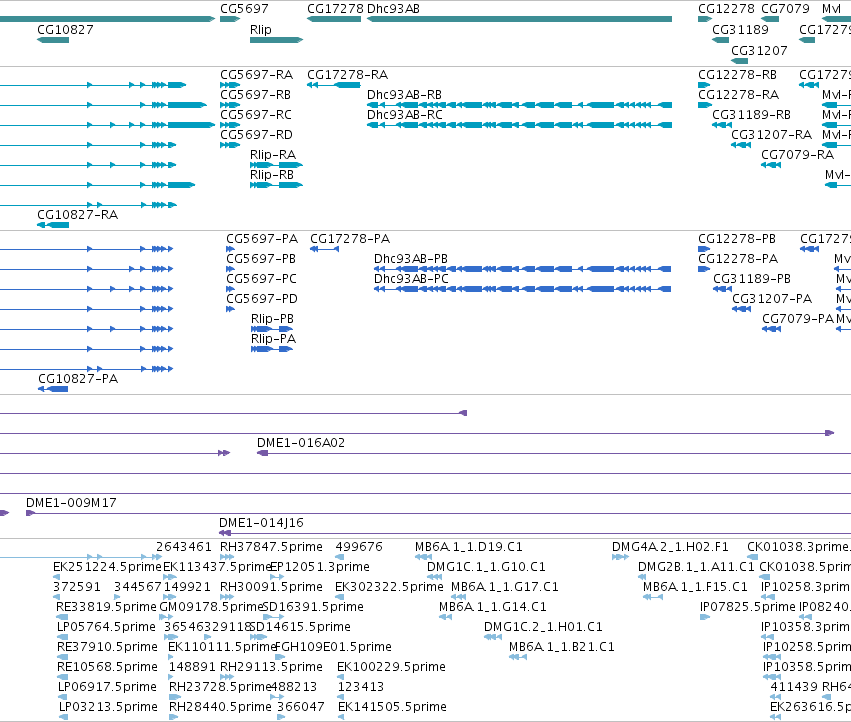Click the CG17278 gene span
The width and height of the screenshot is (851, 722).
[x=334, y=19]
